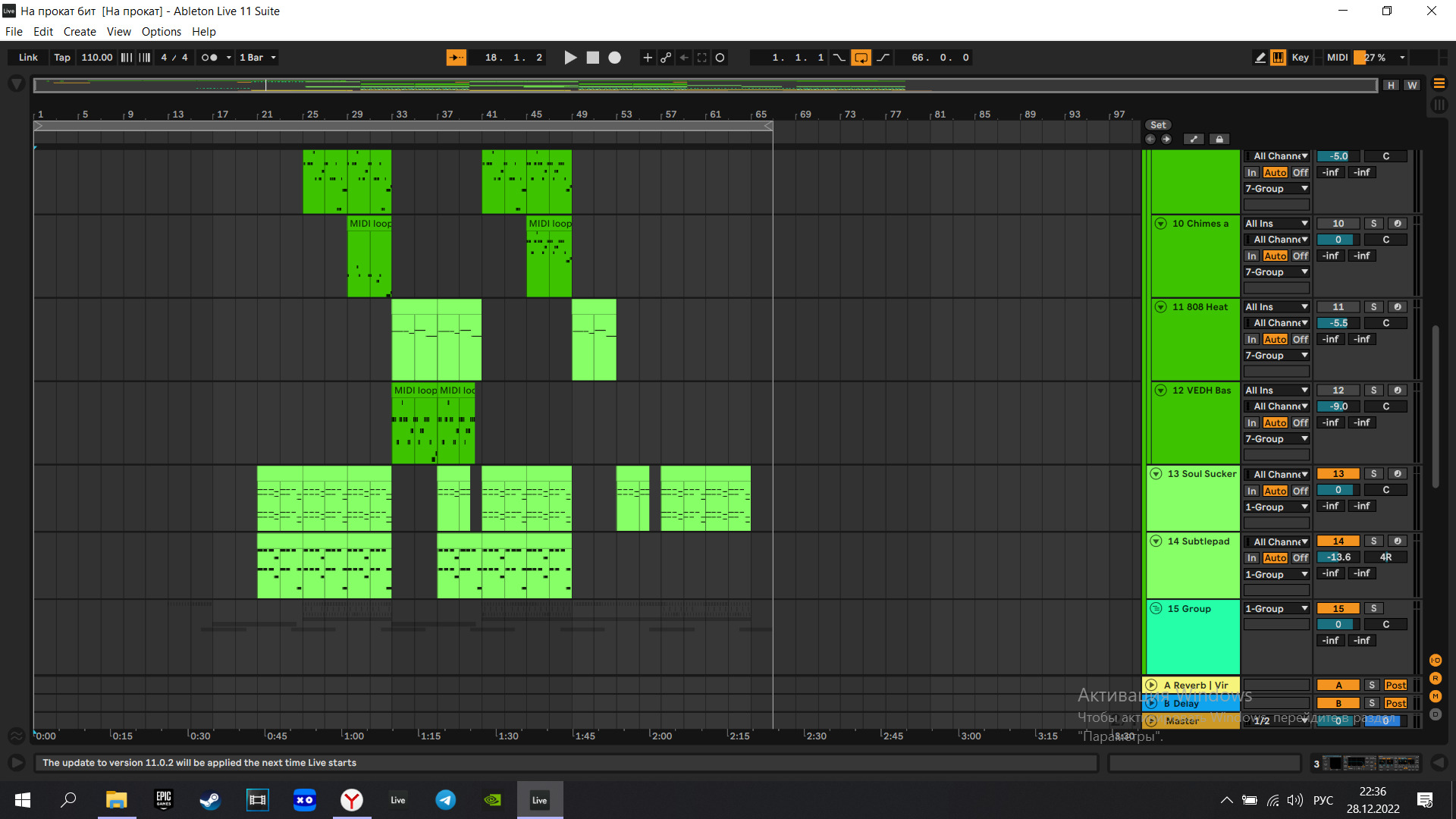Image resolution: width=1456 pixels, height=819 pixels.
Task: Fold the 11 808 Heat track
Action: [x=1160, y=307]
